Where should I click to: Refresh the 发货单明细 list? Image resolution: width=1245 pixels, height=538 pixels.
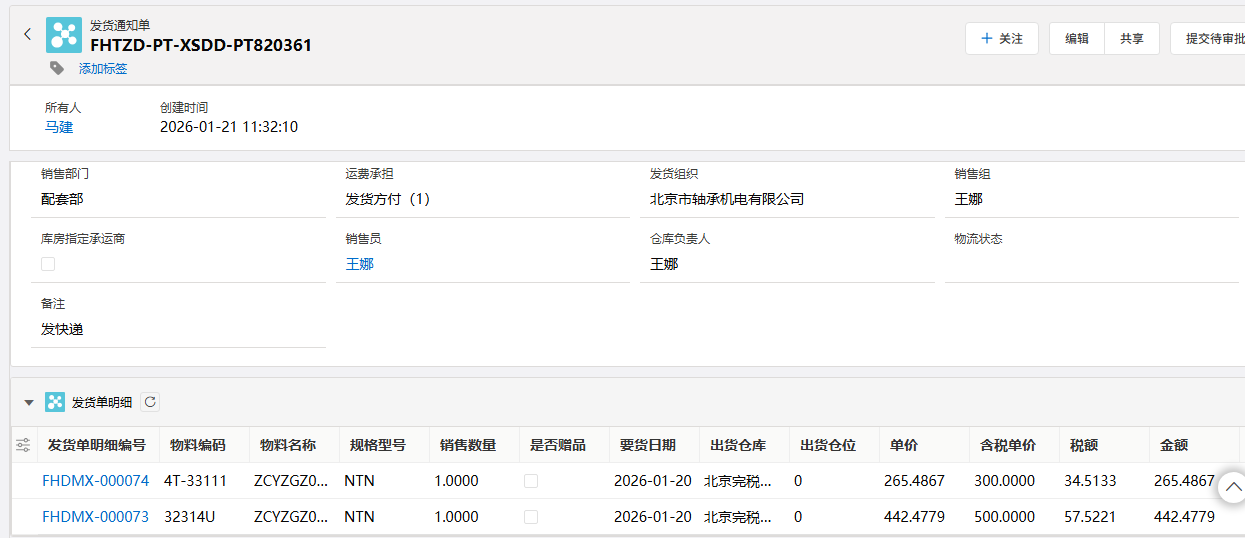click(150, 402)
